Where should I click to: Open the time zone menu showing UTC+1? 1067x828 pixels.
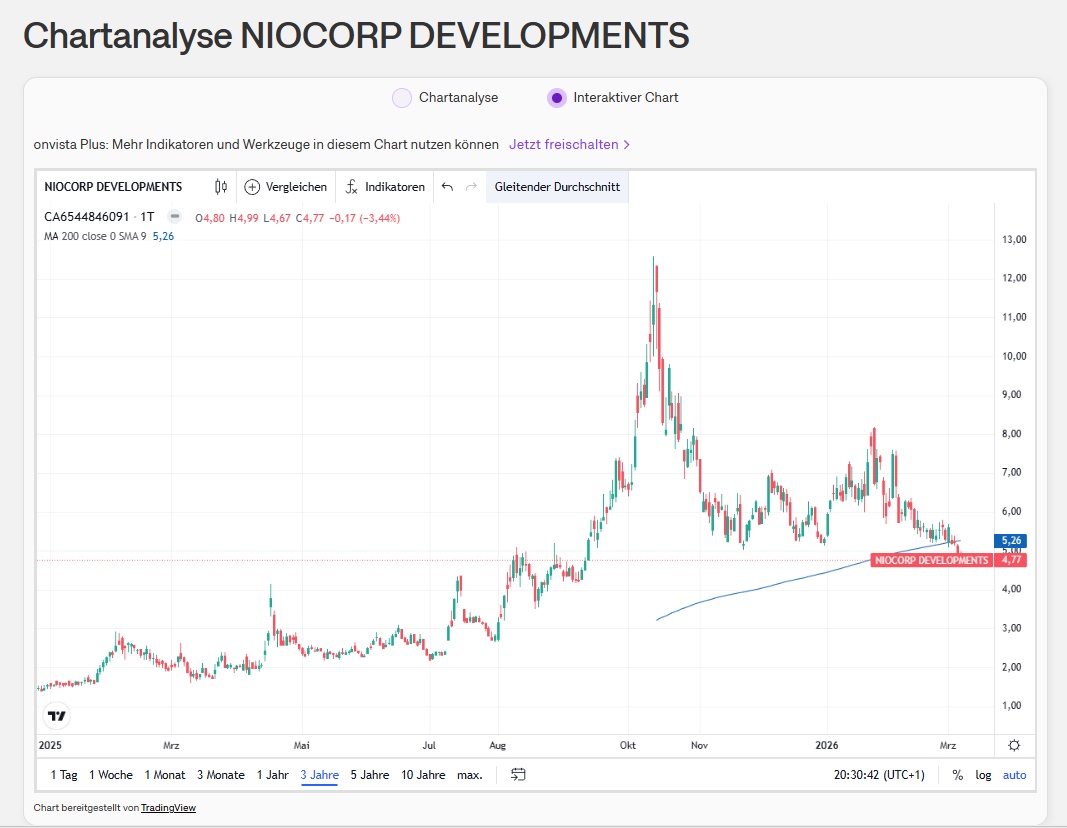click(x=879, y=775)
